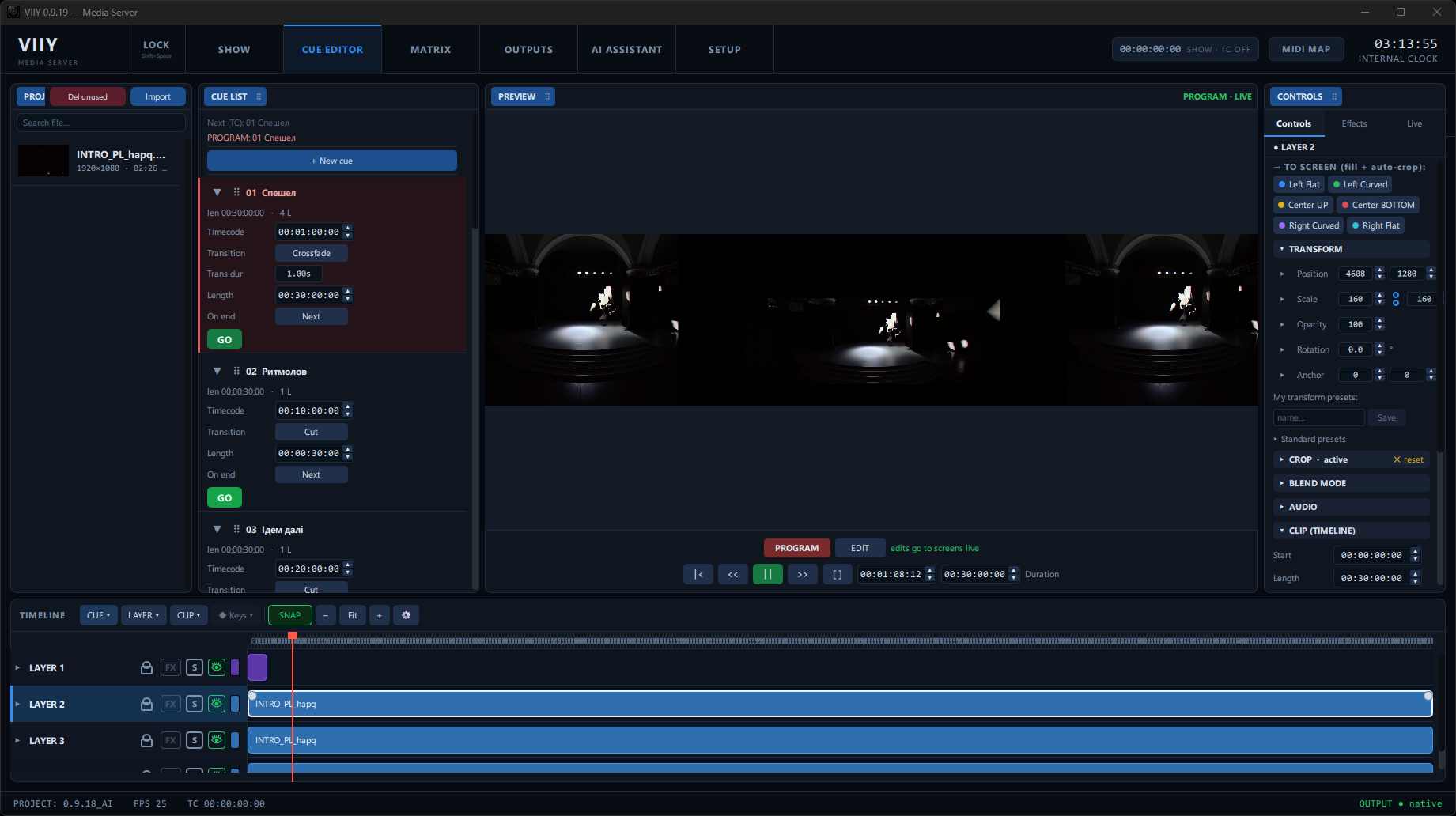Click Del unused in project panel

tap(88, 96)
